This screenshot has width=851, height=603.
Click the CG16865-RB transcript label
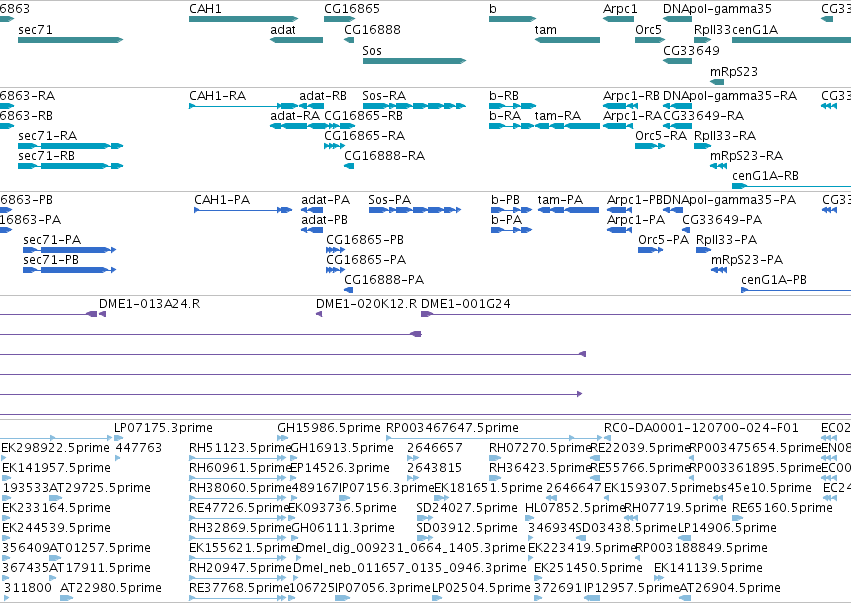pyautogui.click(x=363, y=116)
